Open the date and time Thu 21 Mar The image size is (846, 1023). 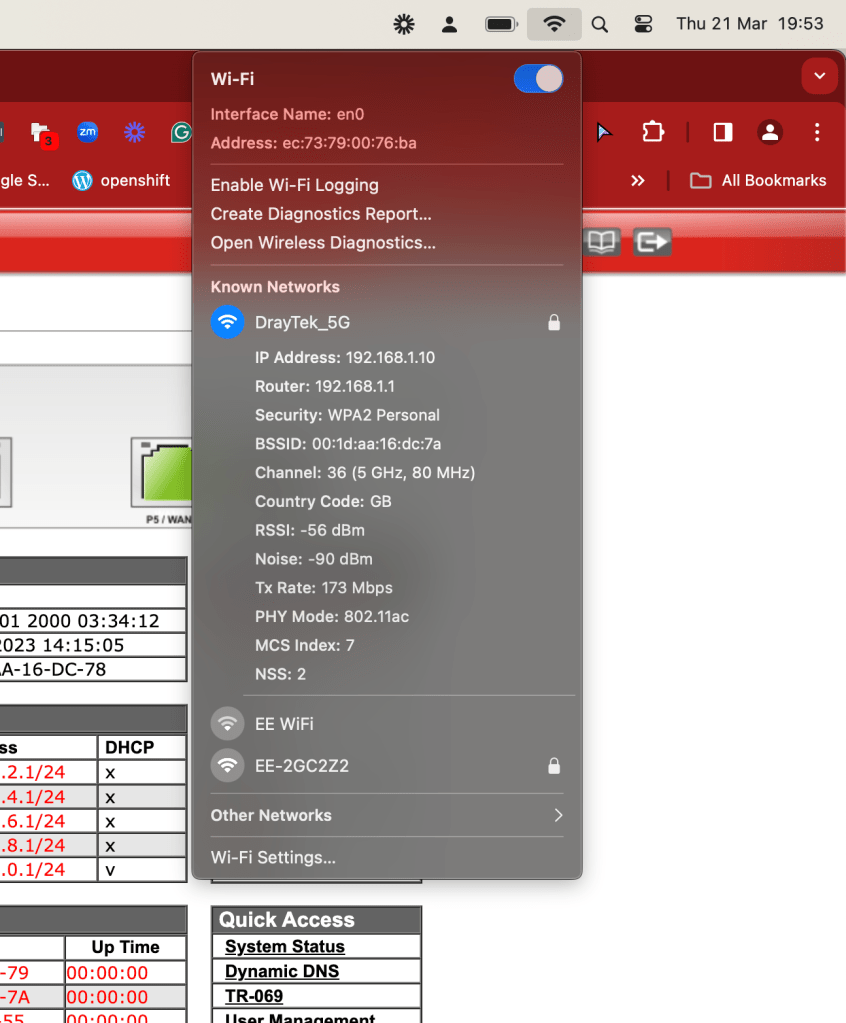(749, 24)
